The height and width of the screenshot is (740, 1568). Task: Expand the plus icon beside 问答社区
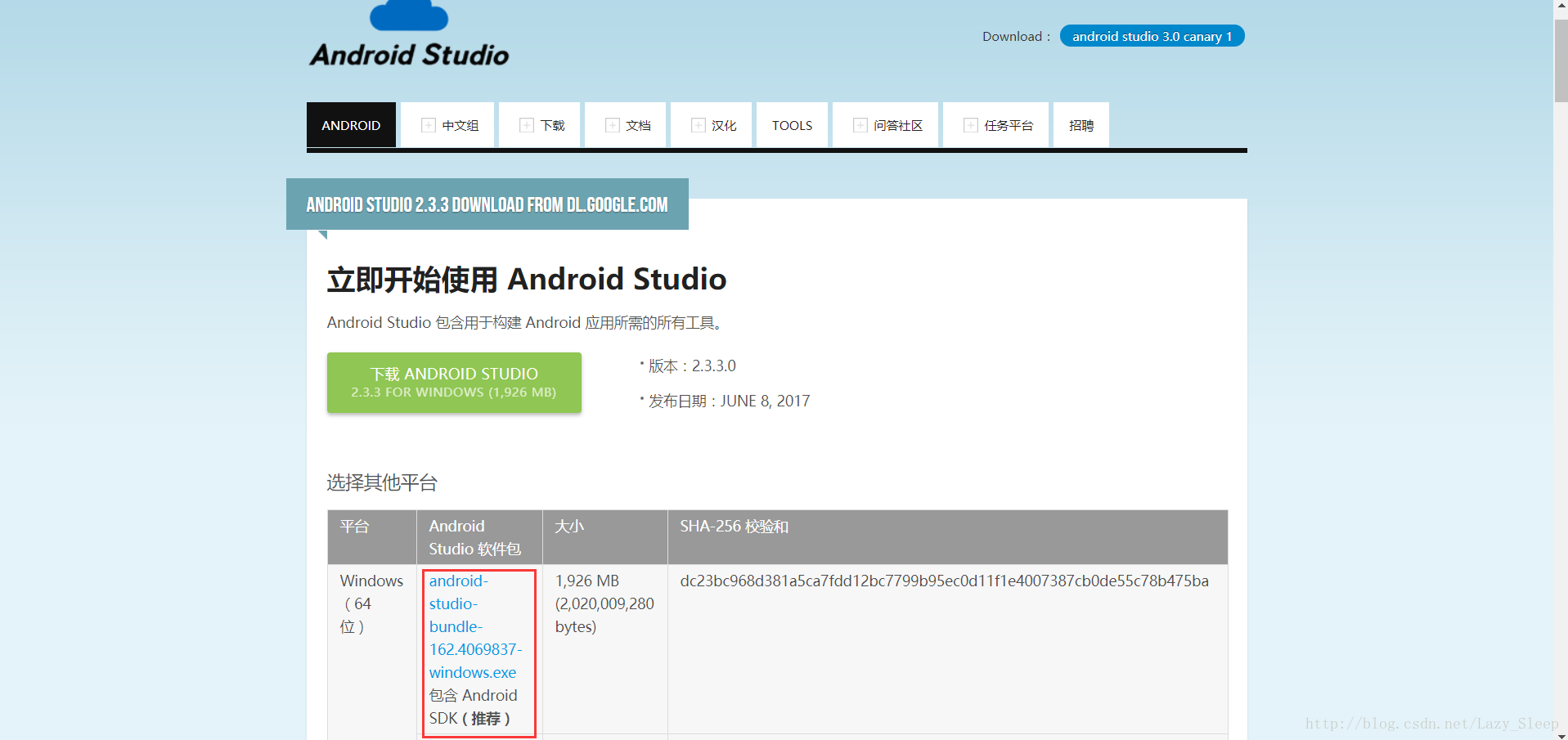860,125
